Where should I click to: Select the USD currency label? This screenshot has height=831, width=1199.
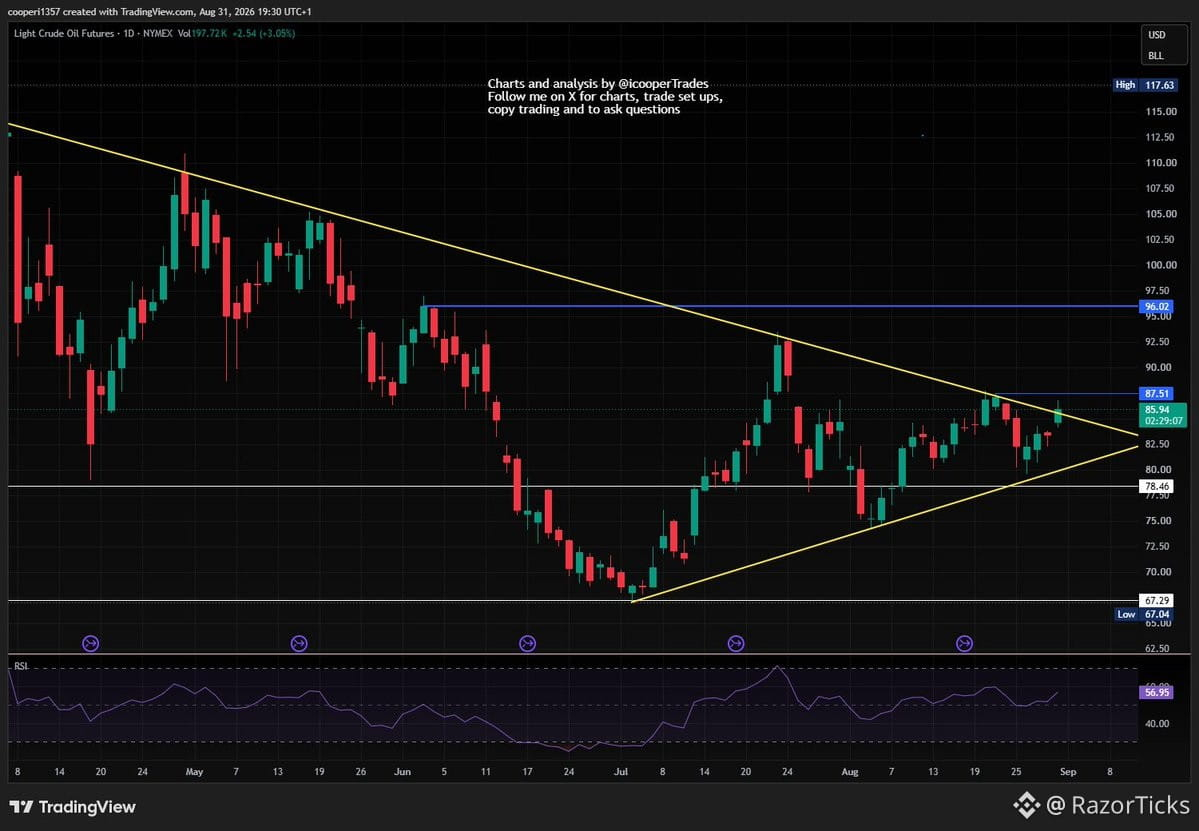point(1156,35)
